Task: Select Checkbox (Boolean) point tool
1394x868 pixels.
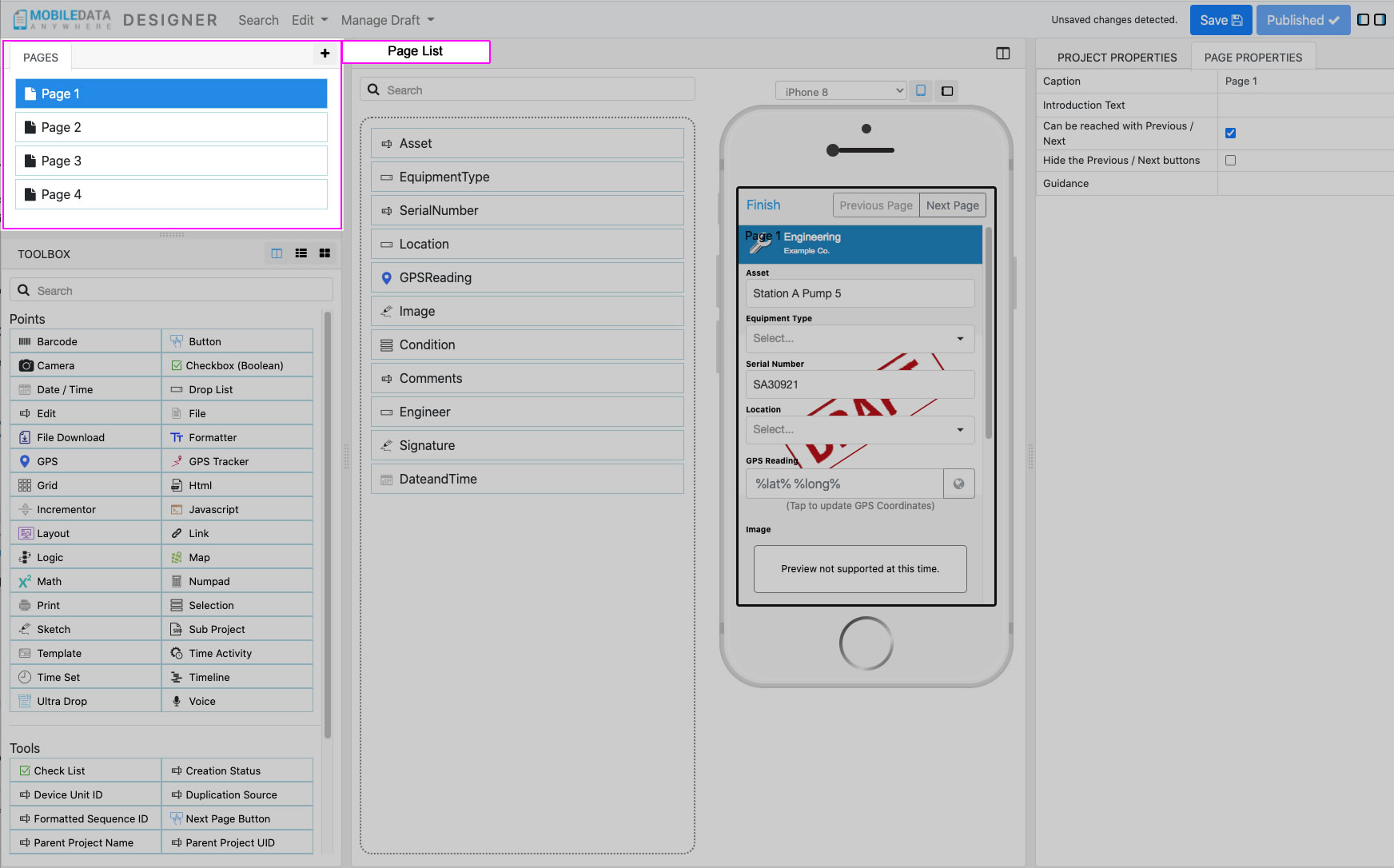Action: (x=237, y=365)
